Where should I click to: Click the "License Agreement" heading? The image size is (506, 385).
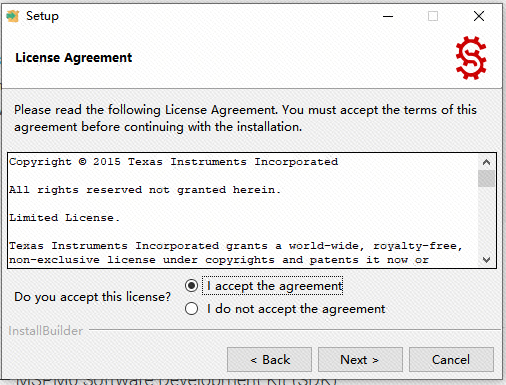74,58
